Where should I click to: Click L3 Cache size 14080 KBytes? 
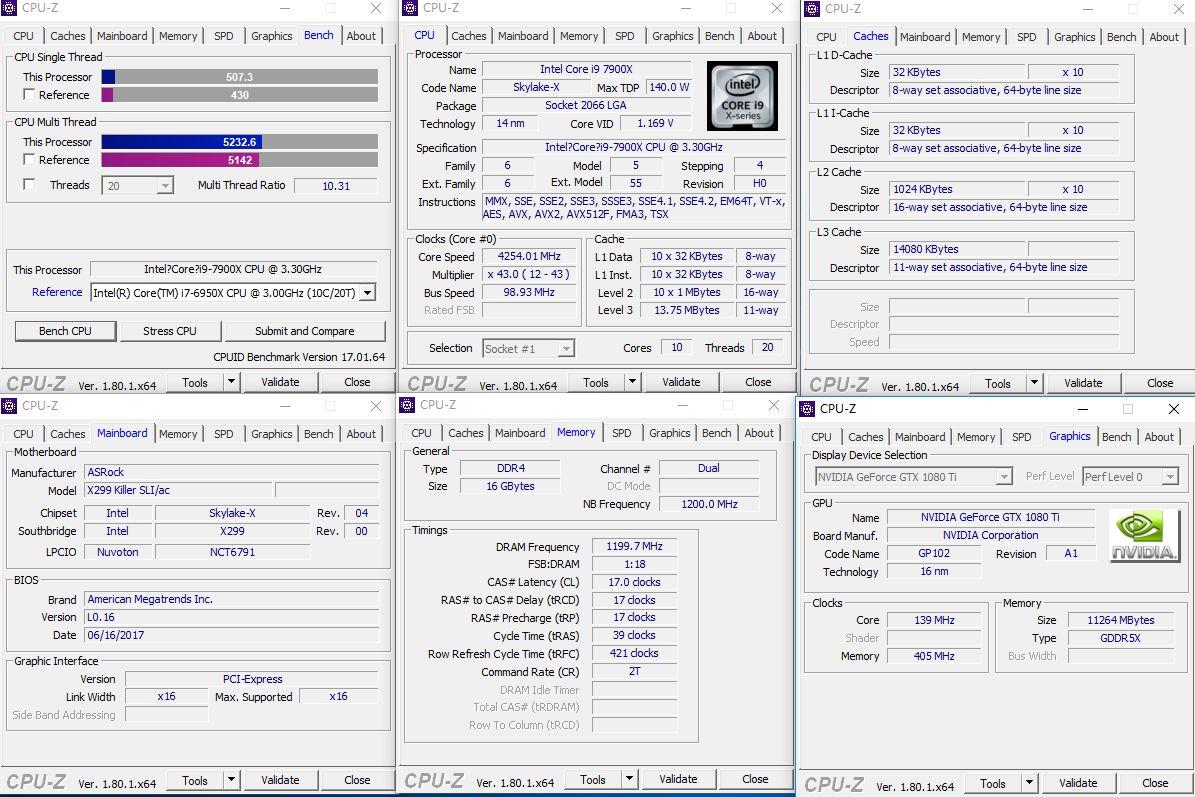(958, 249)
